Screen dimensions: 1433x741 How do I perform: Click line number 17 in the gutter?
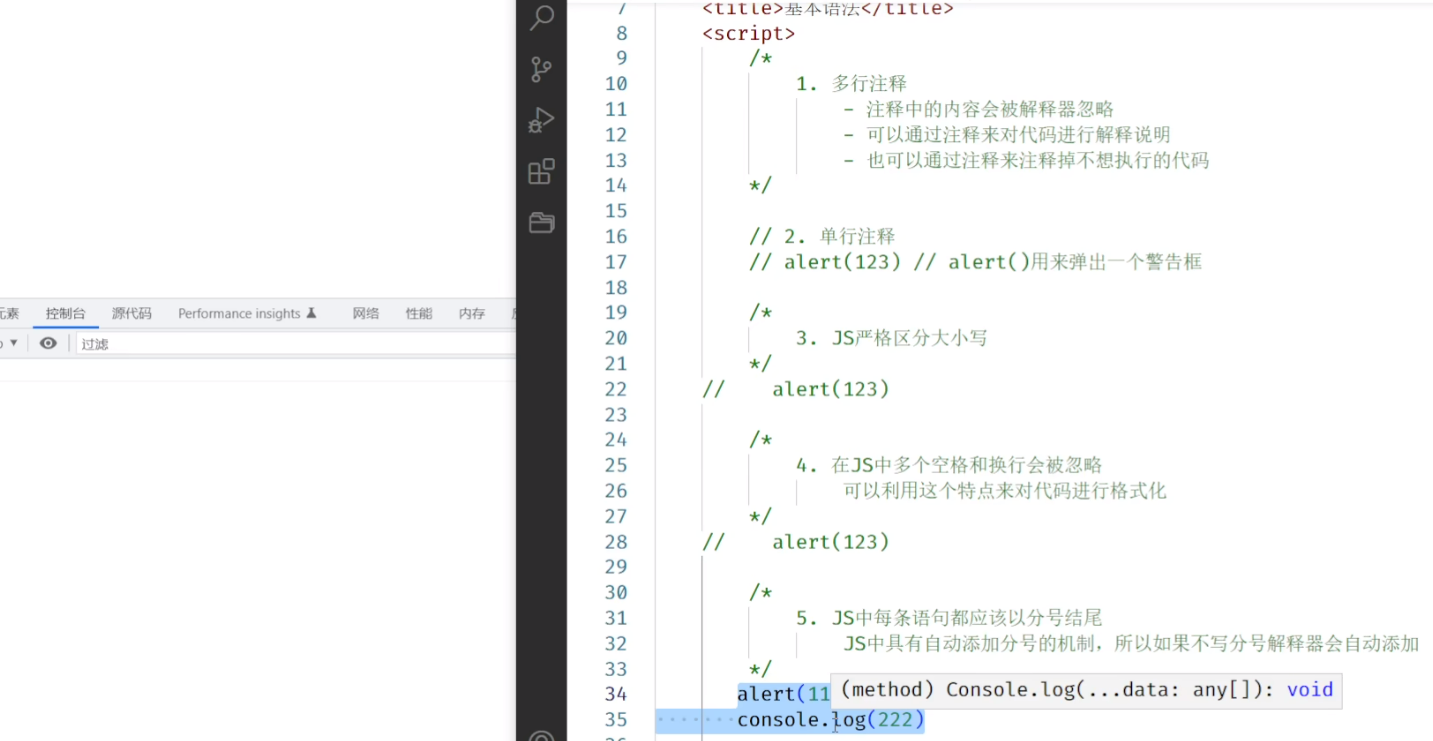616,262
